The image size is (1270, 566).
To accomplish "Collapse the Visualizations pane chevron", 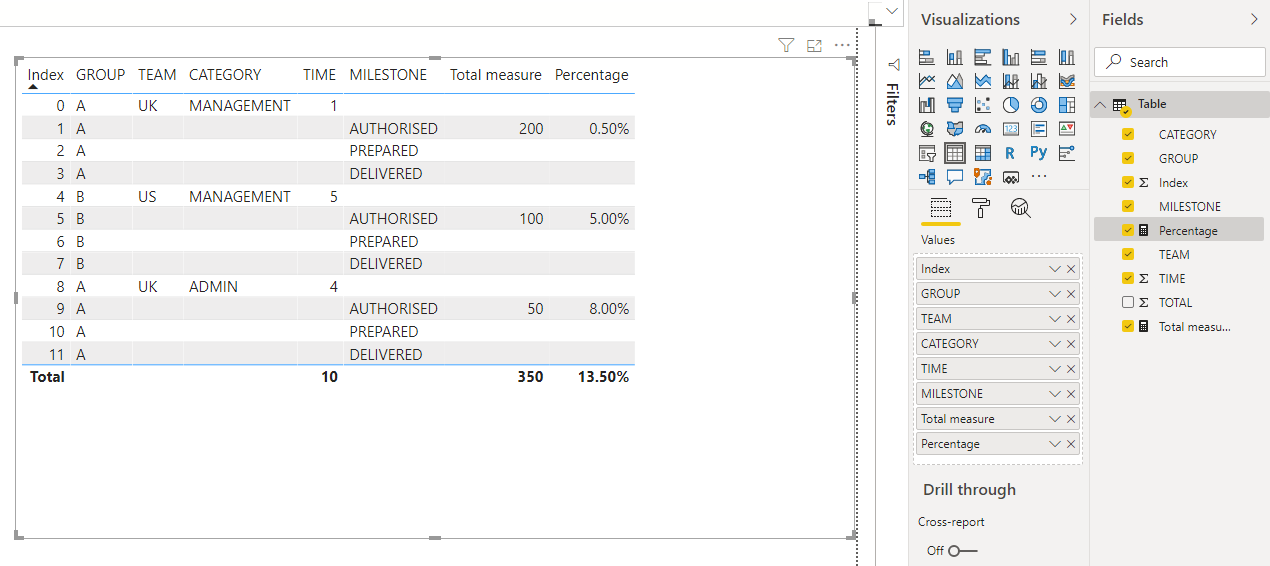I will click(x=1074, y=19).
